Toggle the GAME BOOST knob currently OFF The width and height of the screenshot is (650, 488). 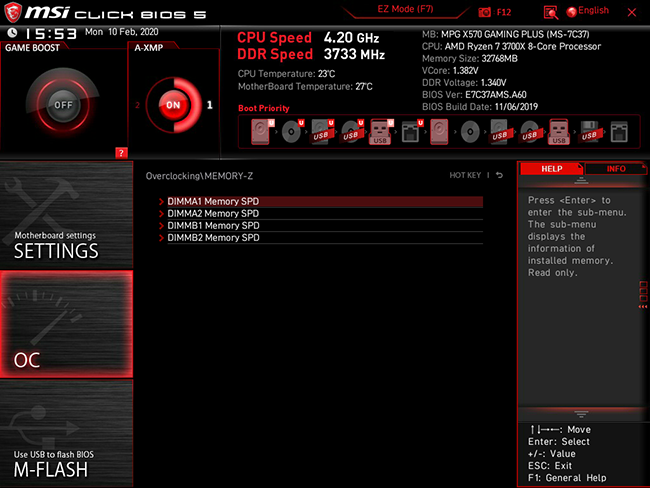tap(63, 105)
